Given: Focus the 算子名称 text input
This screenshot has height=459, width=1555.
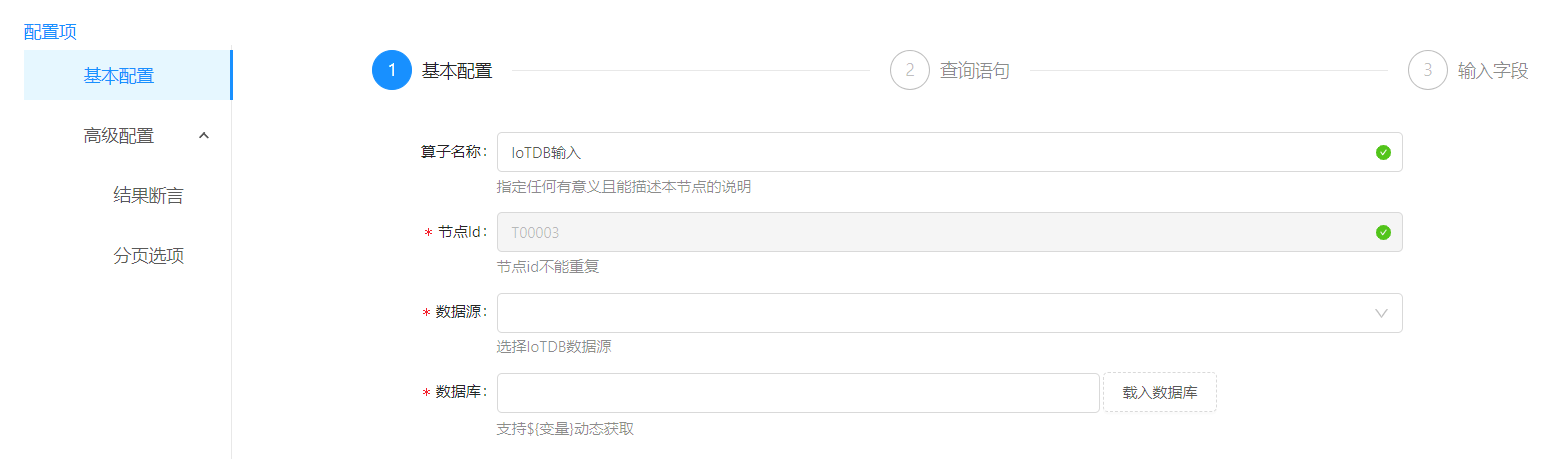Looking at the screenshot, I should (x=930, y=152).
